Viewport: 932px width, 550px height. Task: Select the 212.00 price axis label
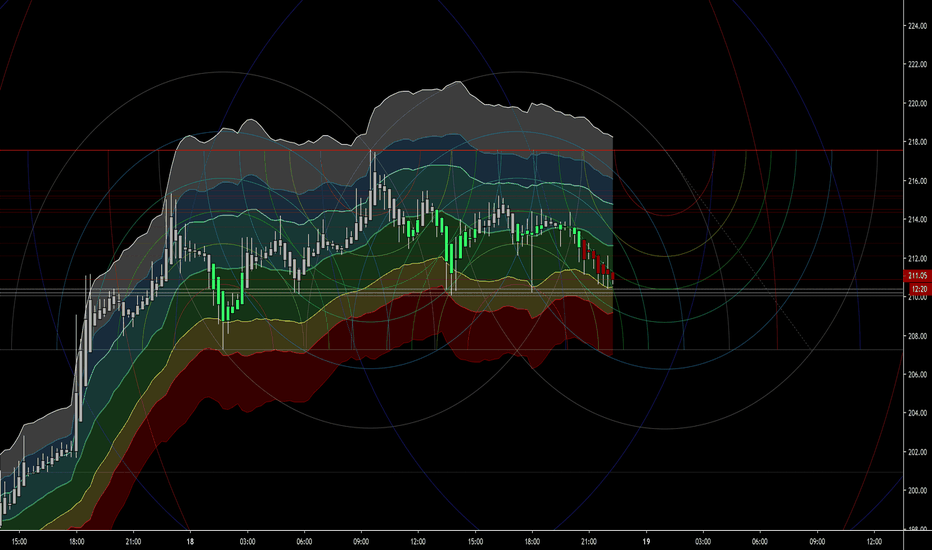[917, 259]
